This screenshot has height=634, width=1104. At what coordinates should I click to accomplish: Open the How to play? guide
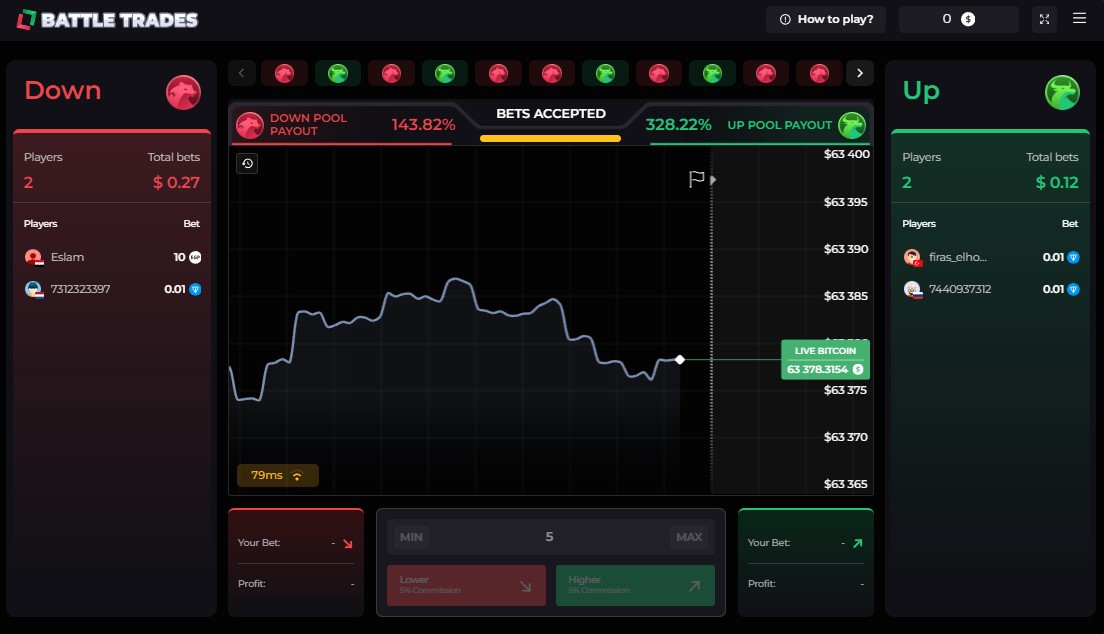pos(826,19)
